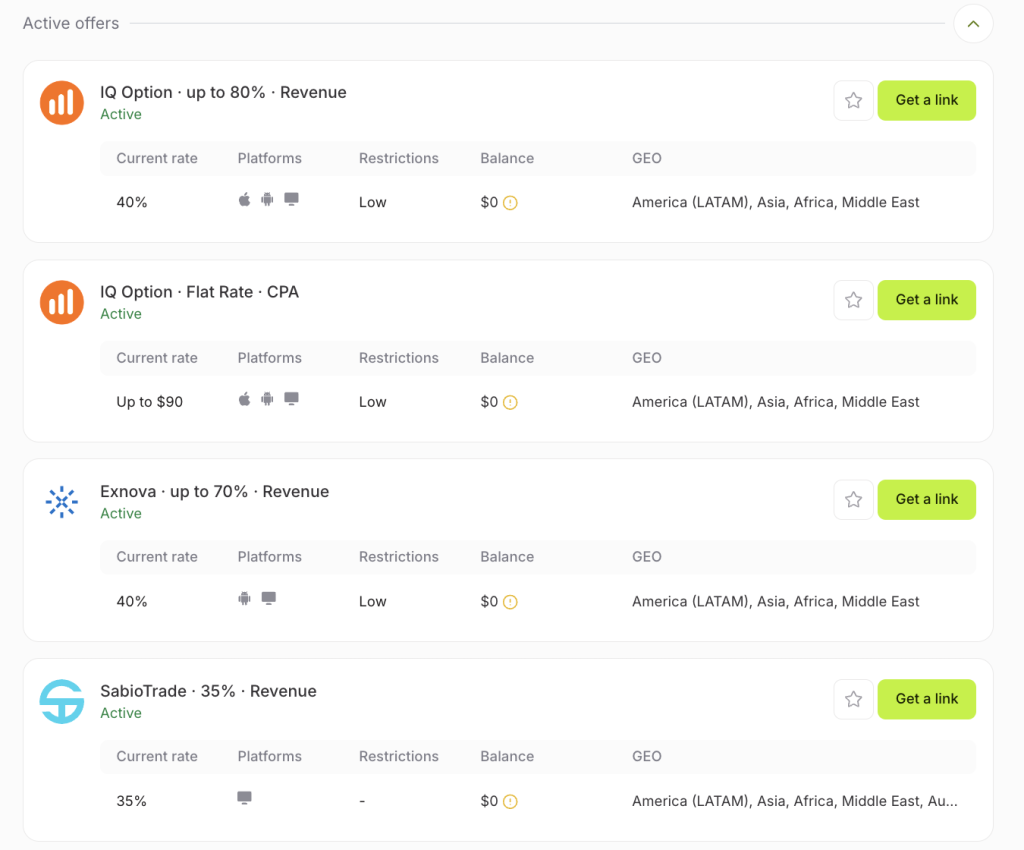Click balance info icon in Exnova row

click(510, 602)
